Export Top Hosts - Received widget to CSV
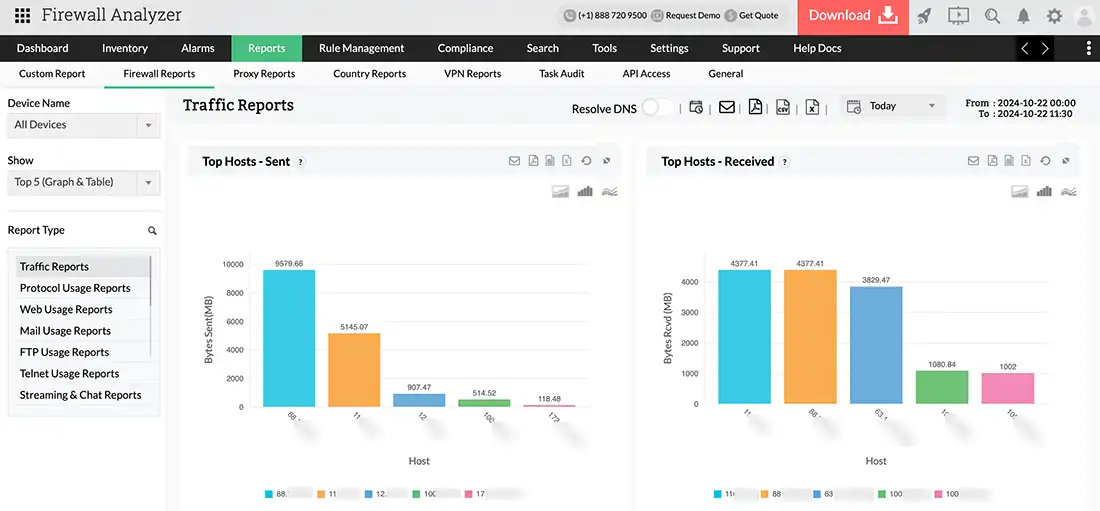1100x511 pixels. tap(1009, 161)
